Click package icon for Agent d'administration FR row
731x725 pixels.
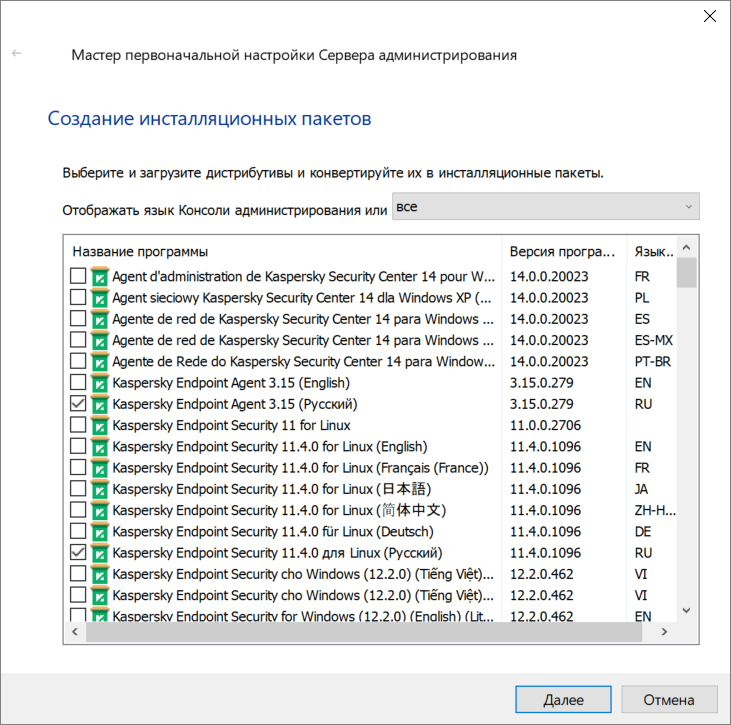pyautogui.click(x=100, y=276)
